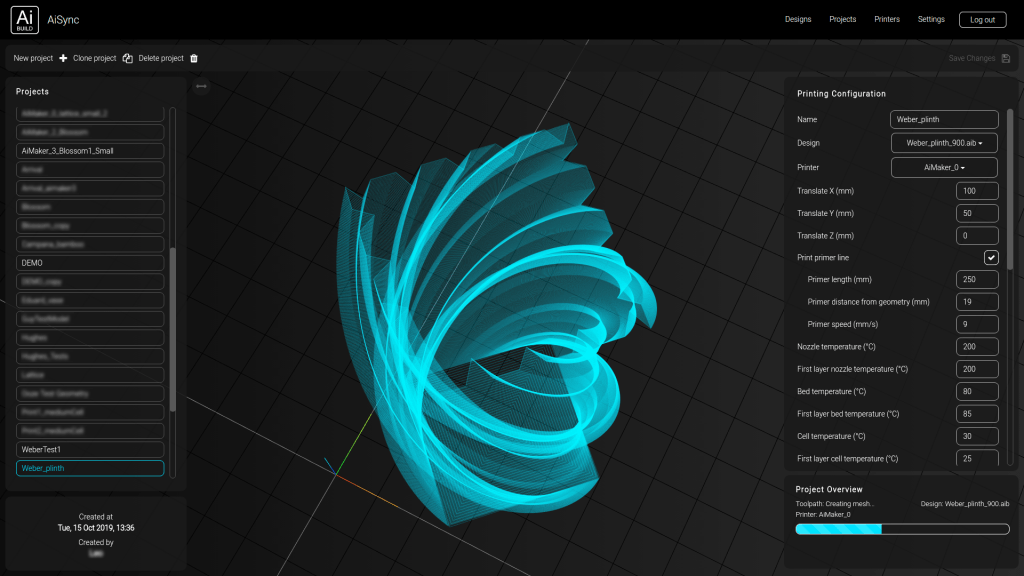
Task: Click the Clone project copy icon
Action: pyautogui.click(x=127, y=58)
